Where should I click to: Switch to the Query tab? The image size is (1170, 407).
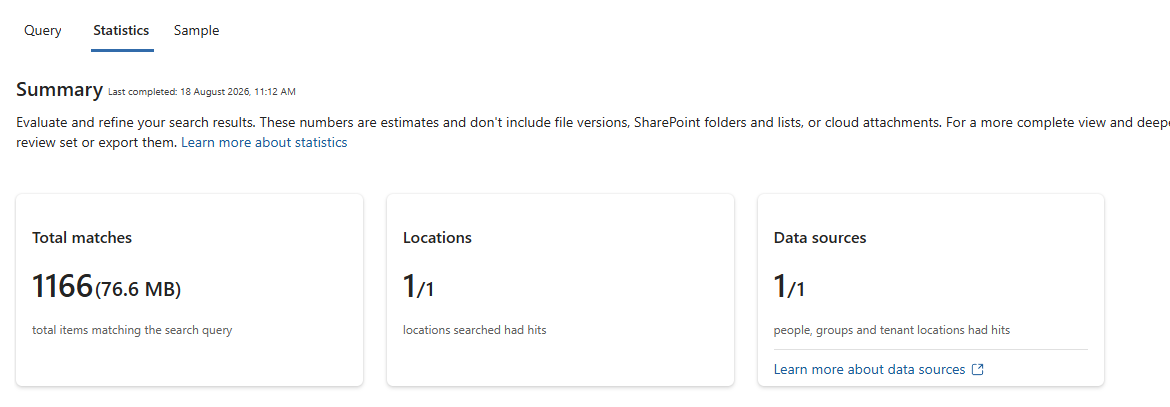[x=43, y=31]
